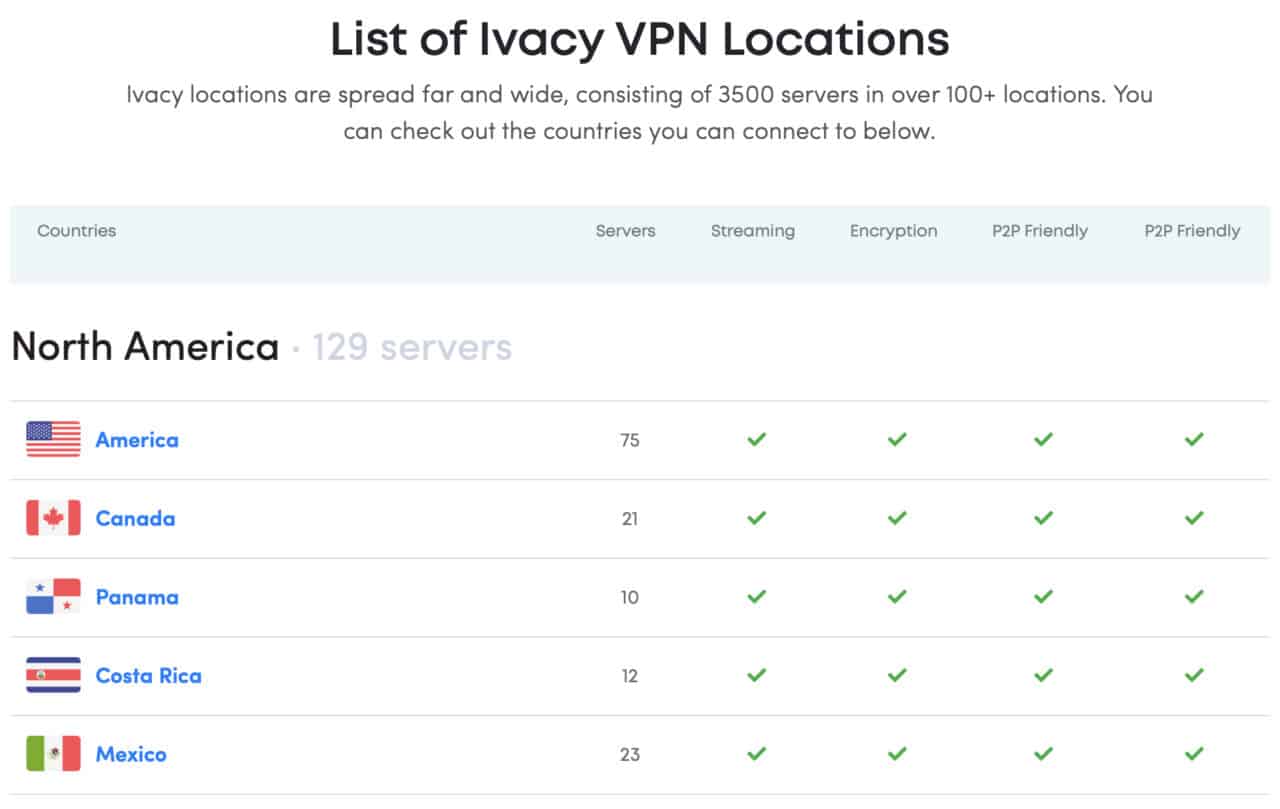Click Canada's Encryption checkmark
1280x809 pixels.
[x=898, y=518]
